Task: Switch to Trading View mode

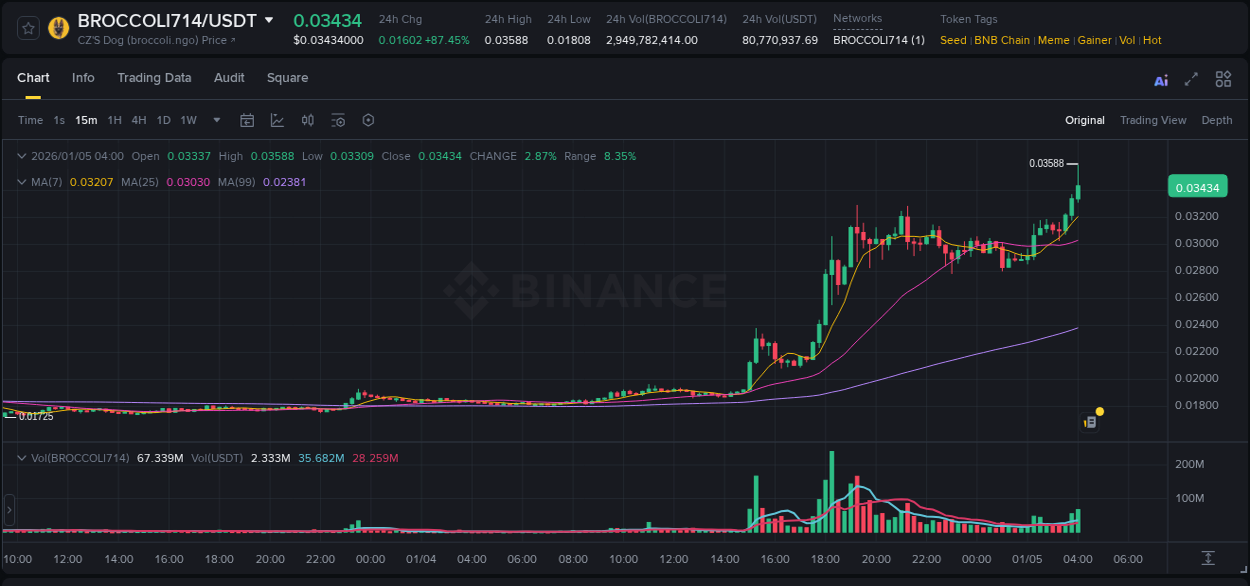Action: point(1152,120)
